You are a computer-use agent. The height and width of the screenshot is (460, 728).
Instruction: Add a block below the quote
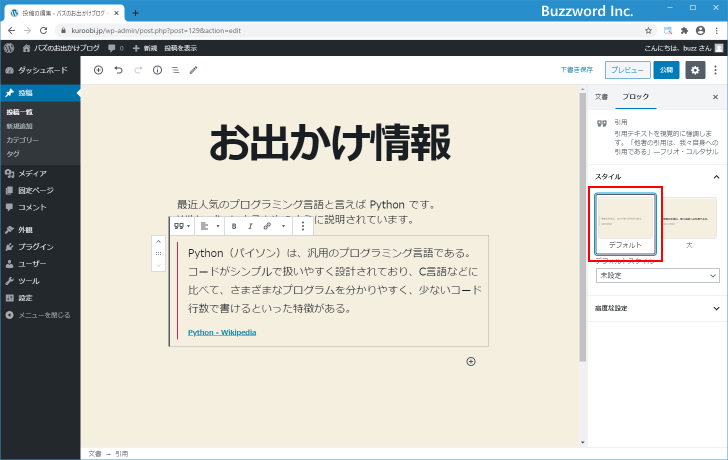pos(471,362)
